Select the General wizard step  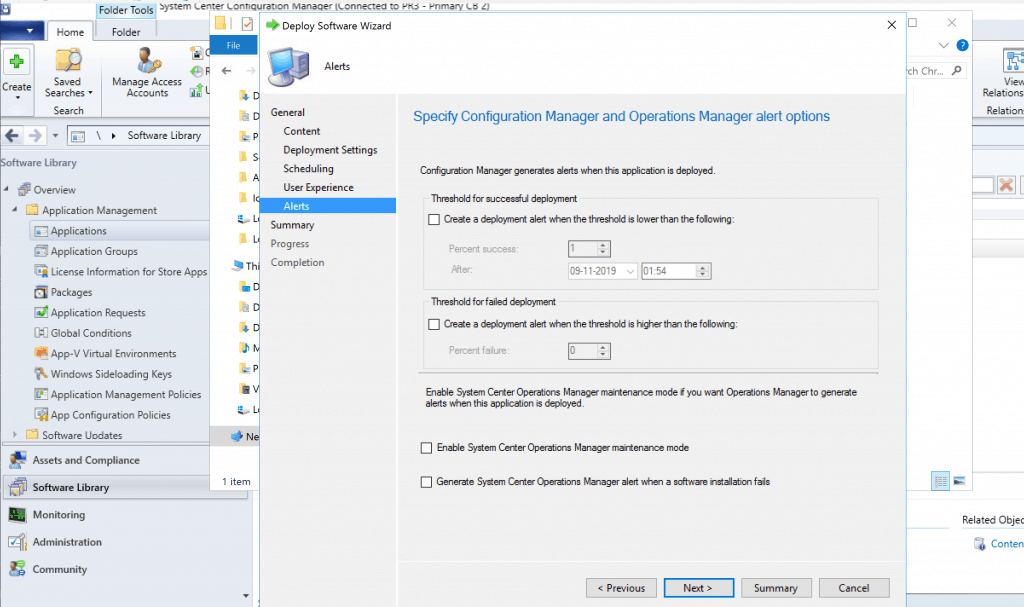point(287,112)
